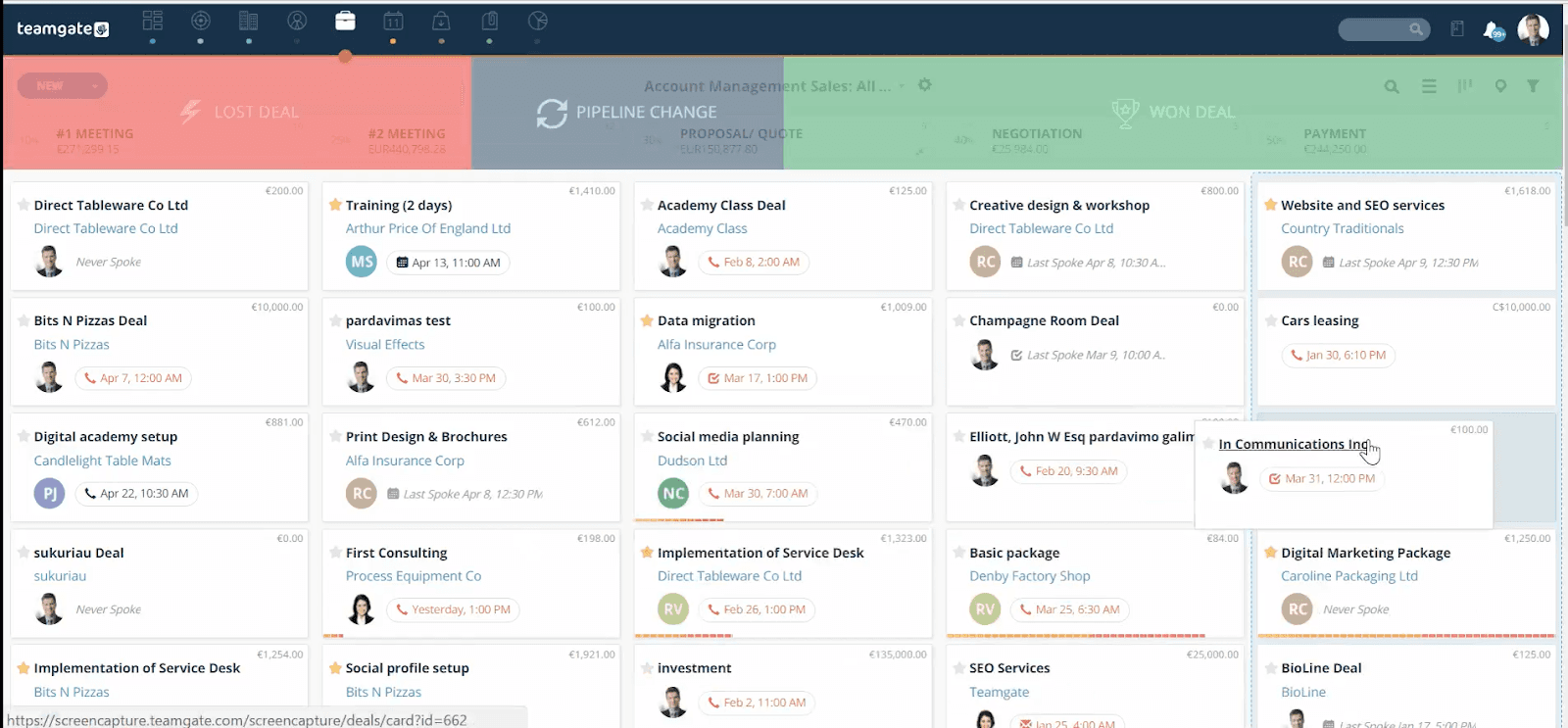Open the Account Management Sales pipeline dropdown

coord(774,86)
